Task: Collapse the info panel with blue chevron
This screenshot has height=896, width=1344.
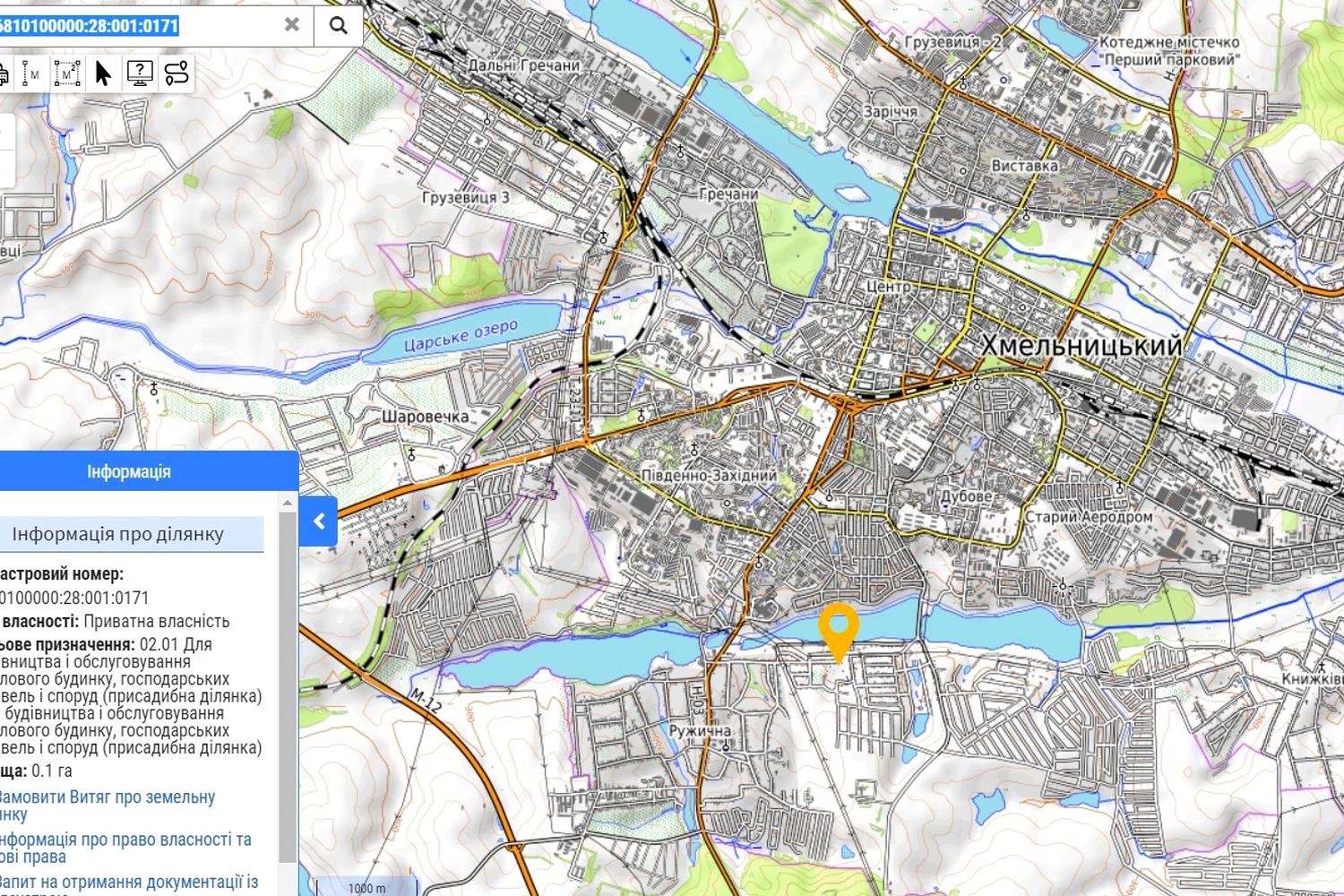Action: coord(318,521)
